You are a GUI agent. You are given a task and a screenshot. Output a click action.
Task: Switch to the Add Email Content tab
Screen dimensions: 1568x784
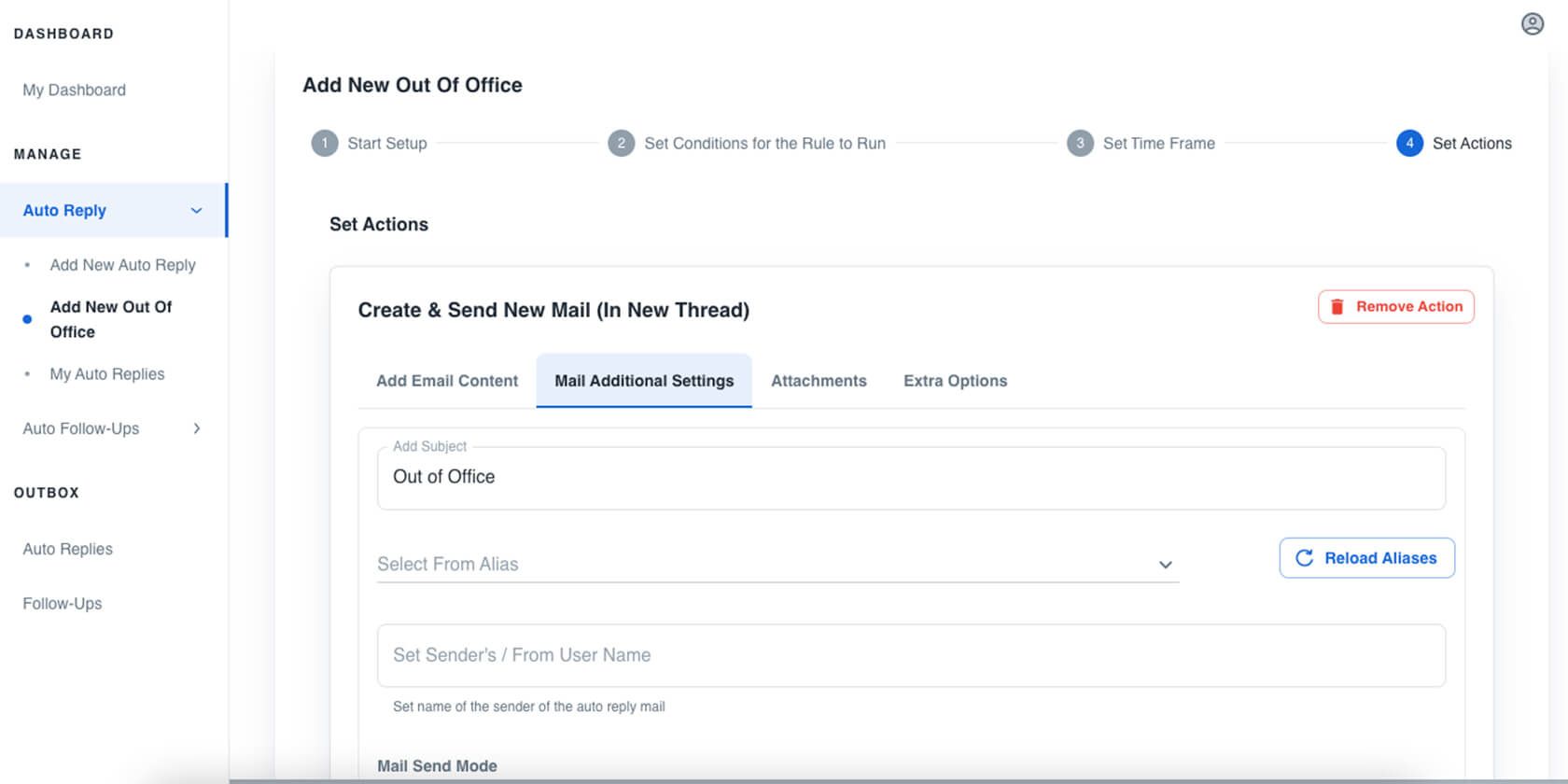pyautogui.click(x=447, y=381)
